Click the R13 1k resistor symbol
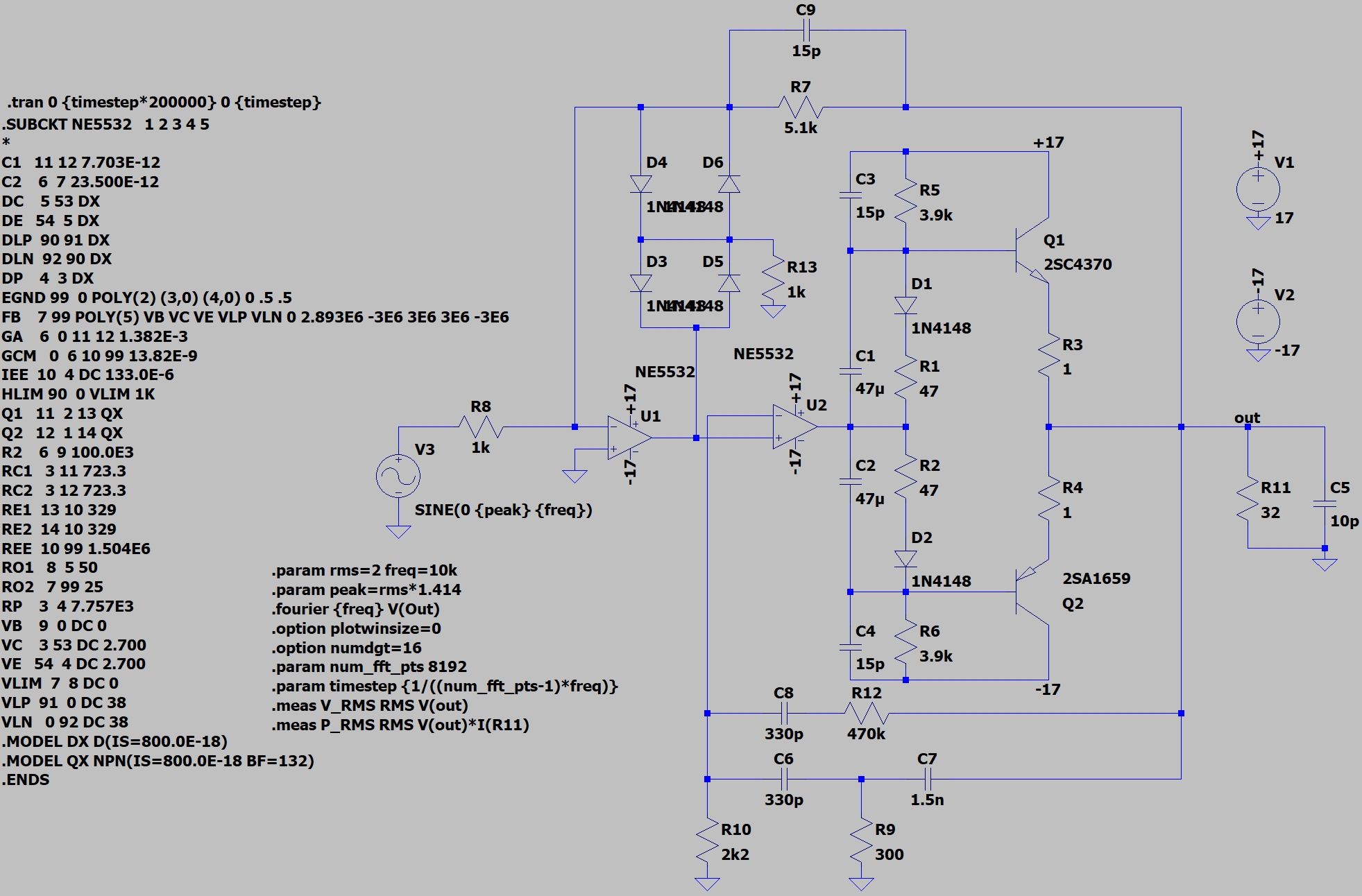Screen dimensions: 1362x896 (773, 278)
